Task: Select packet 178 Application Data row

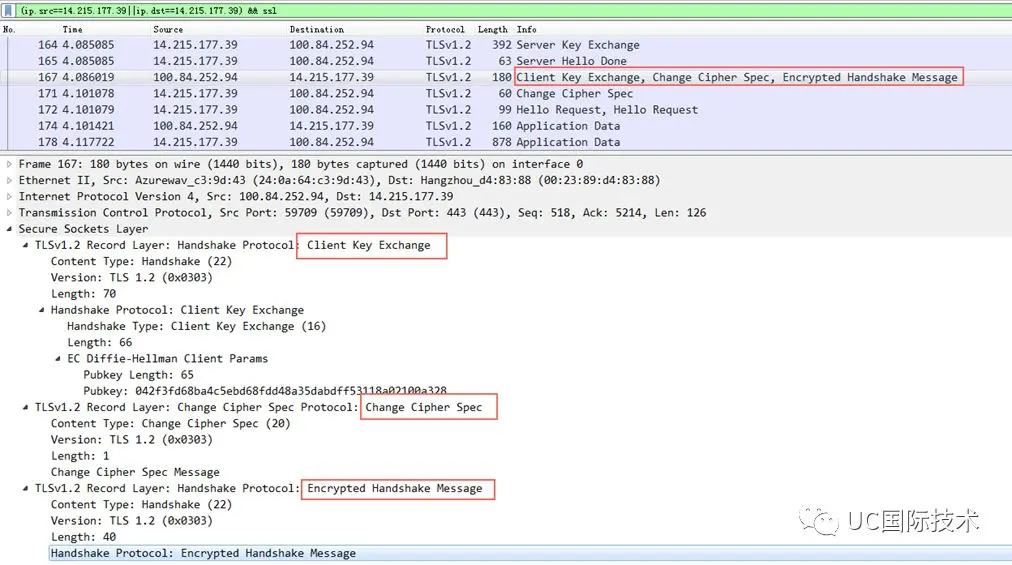Action: click(506, 141)
